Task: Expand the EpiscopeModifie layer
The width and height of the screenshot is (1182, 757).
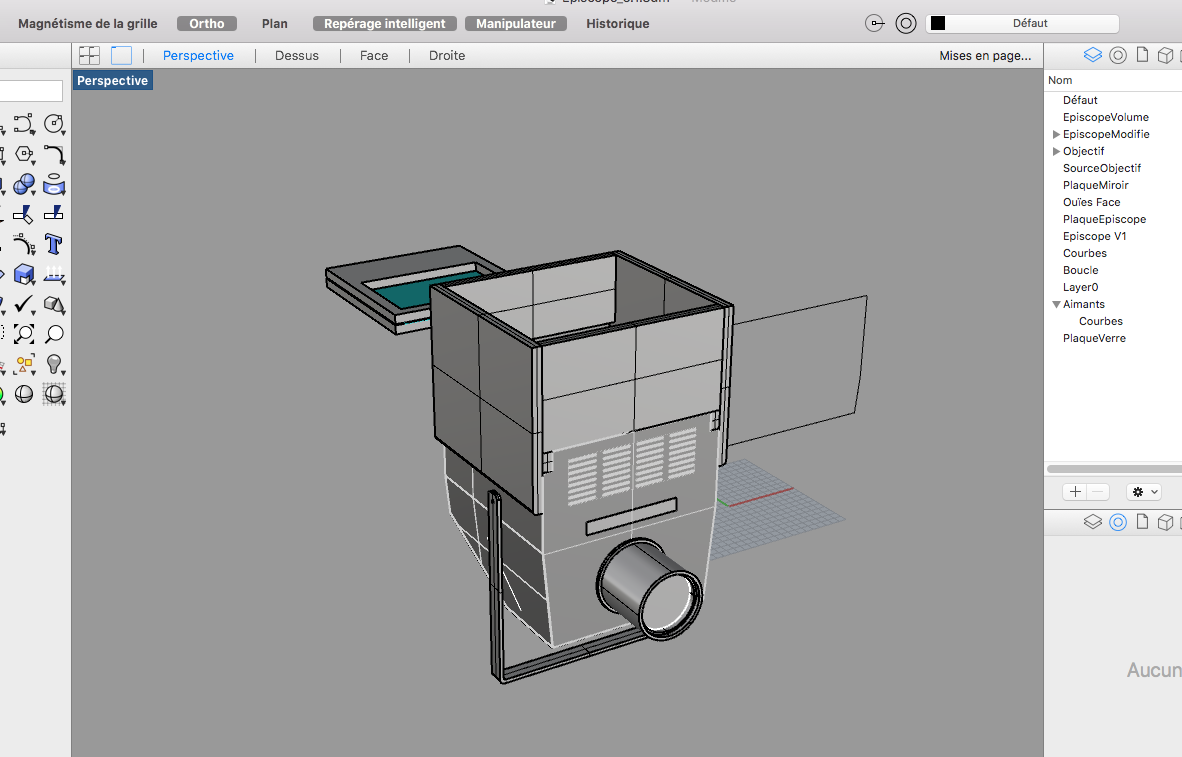Action: click(1056, 134)
